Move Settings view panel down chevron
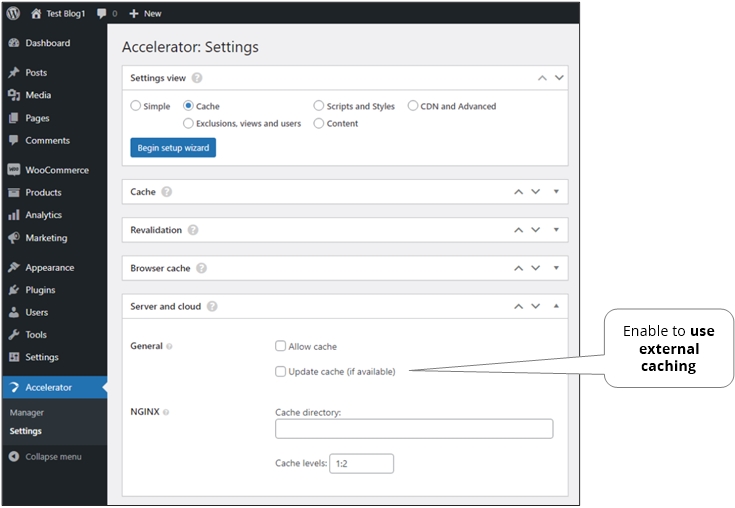Viewport: 735px width, 508px height. click(559, 78)
